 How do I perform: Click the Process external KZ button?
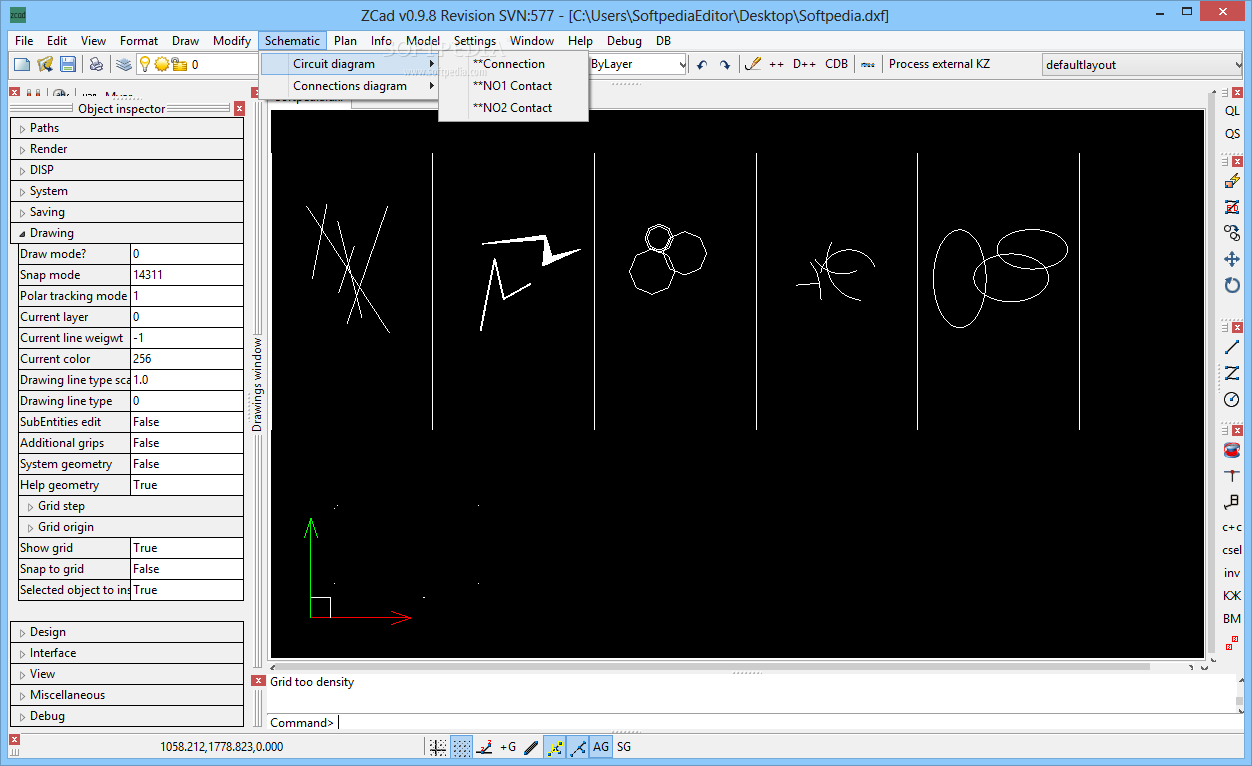point(939,64)
